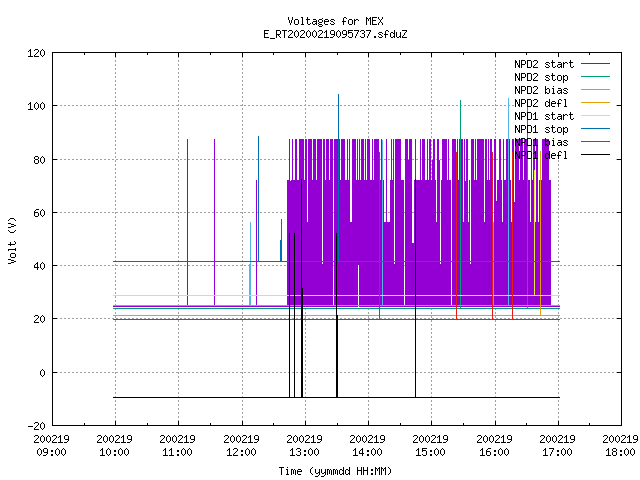Screen dimensions: 640x480
Task: Click the x-axis tick label 200219 14:00
Action: (367, 446)
